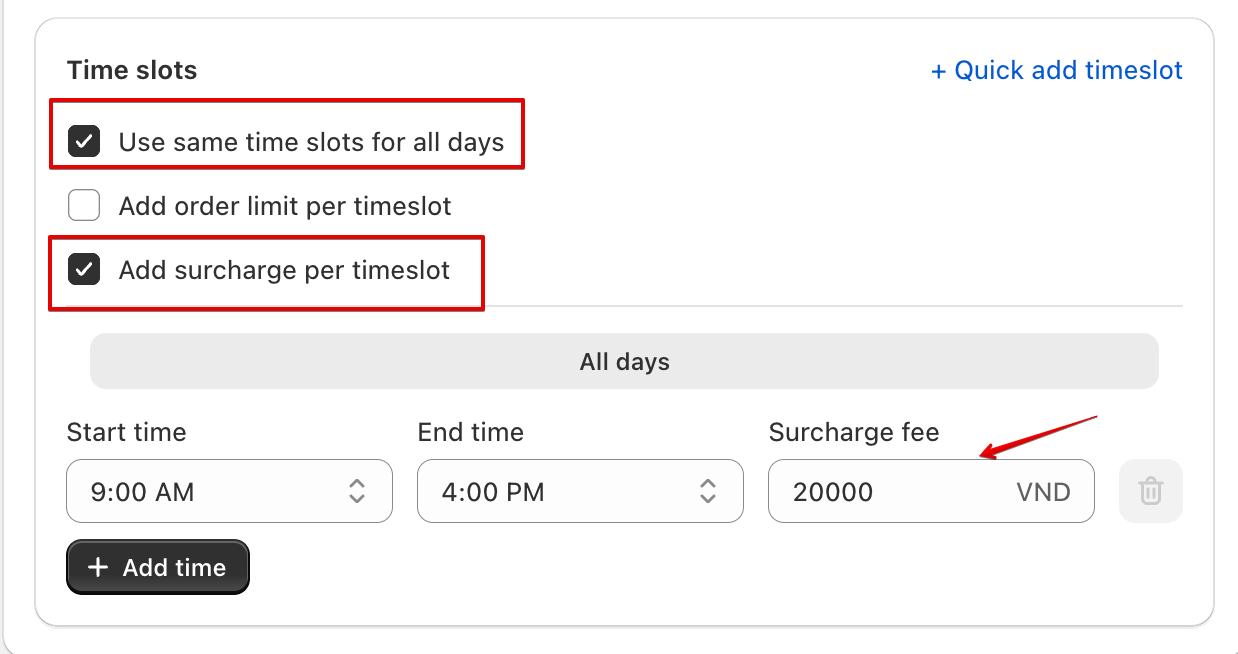Click the checkmark inside Use same time slots checkbox
The image size is (1238, 654).
point(84,141)
